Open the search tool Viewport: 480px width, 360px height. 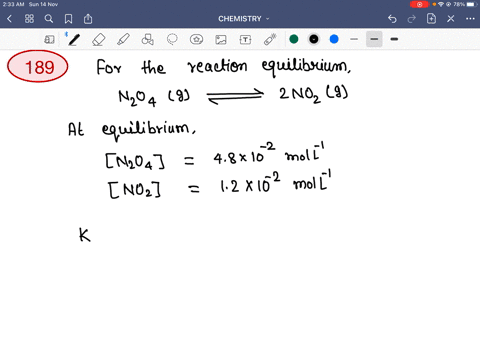coord(49,19)
